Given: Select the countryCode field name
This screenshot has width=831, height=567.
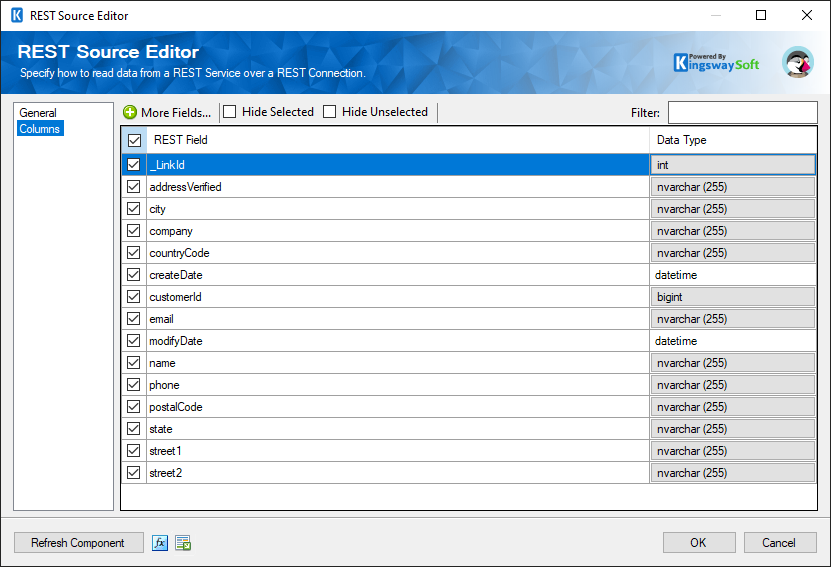Looking at the screenshot, I should coord(179,253).
